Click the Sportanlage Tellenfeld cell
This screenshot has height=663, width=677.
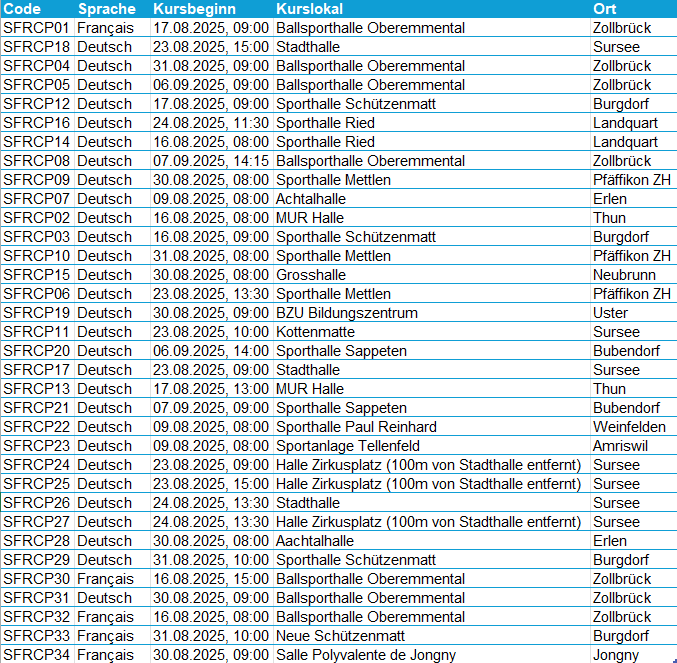coord(347,446)
